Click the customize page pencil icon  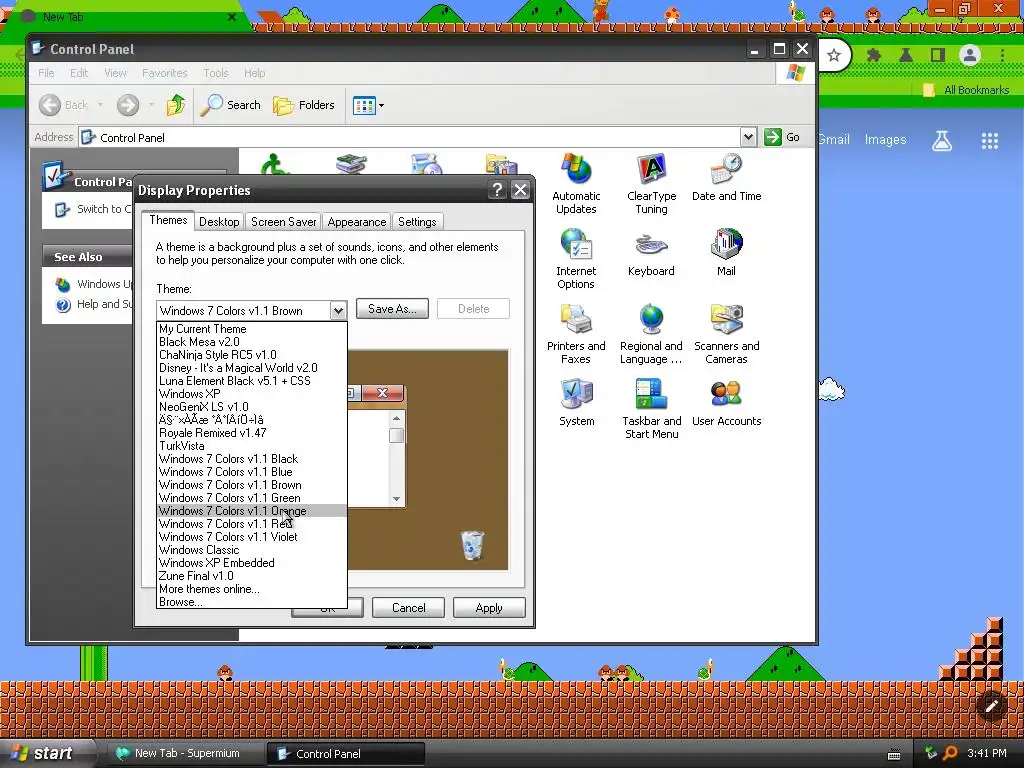991,706
